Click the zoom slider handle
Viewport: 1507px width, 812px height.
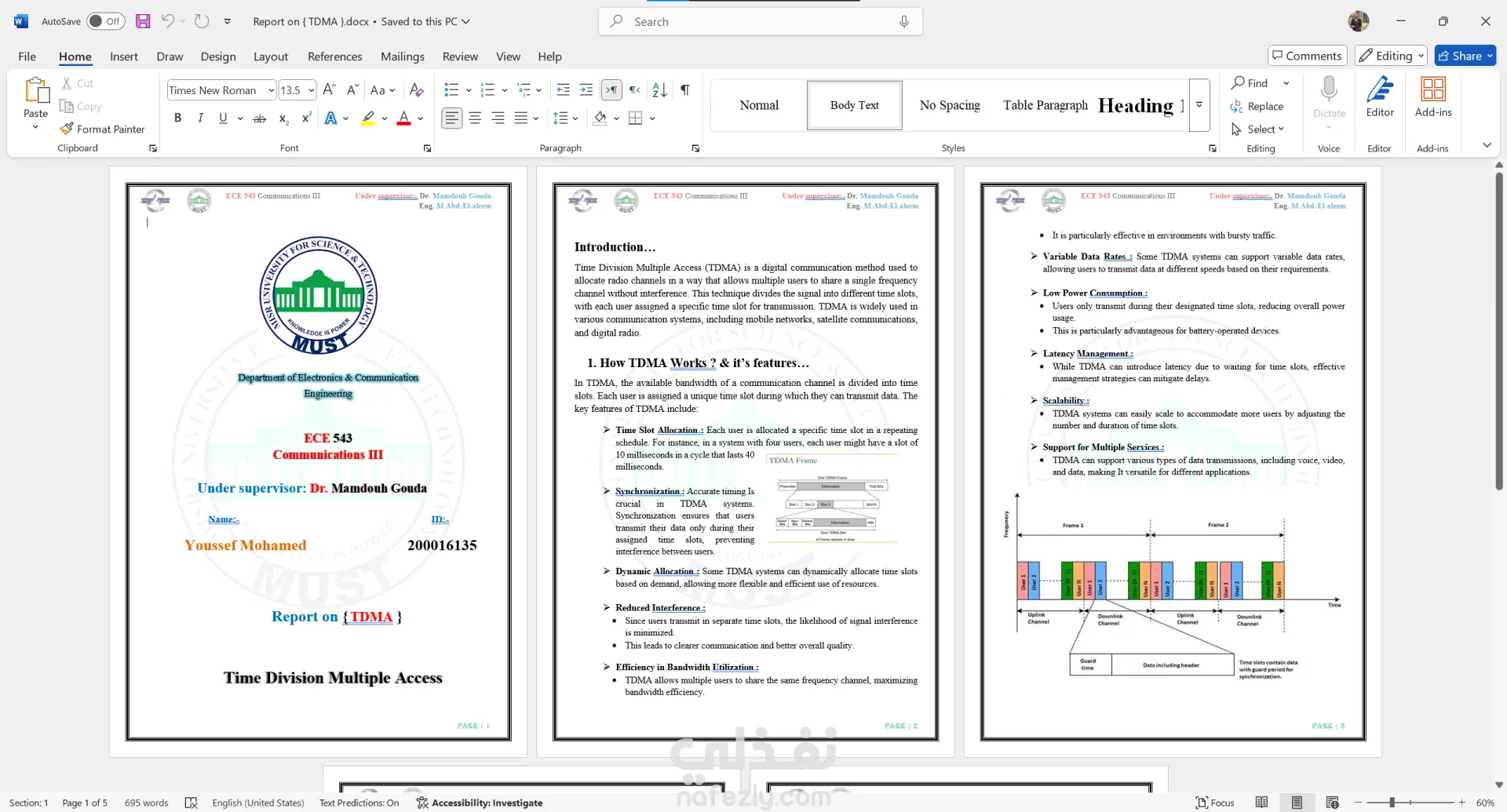coord(1392,803)
